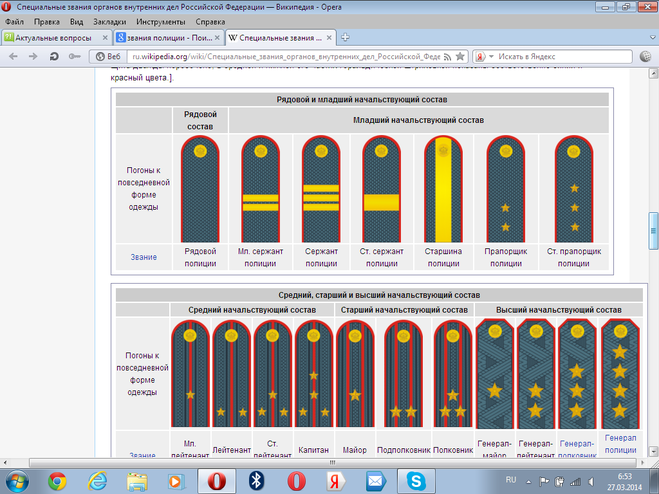Click the browser Back arrow button
Viewport: 659px width, 494px height.
click(x=11, y=57)
